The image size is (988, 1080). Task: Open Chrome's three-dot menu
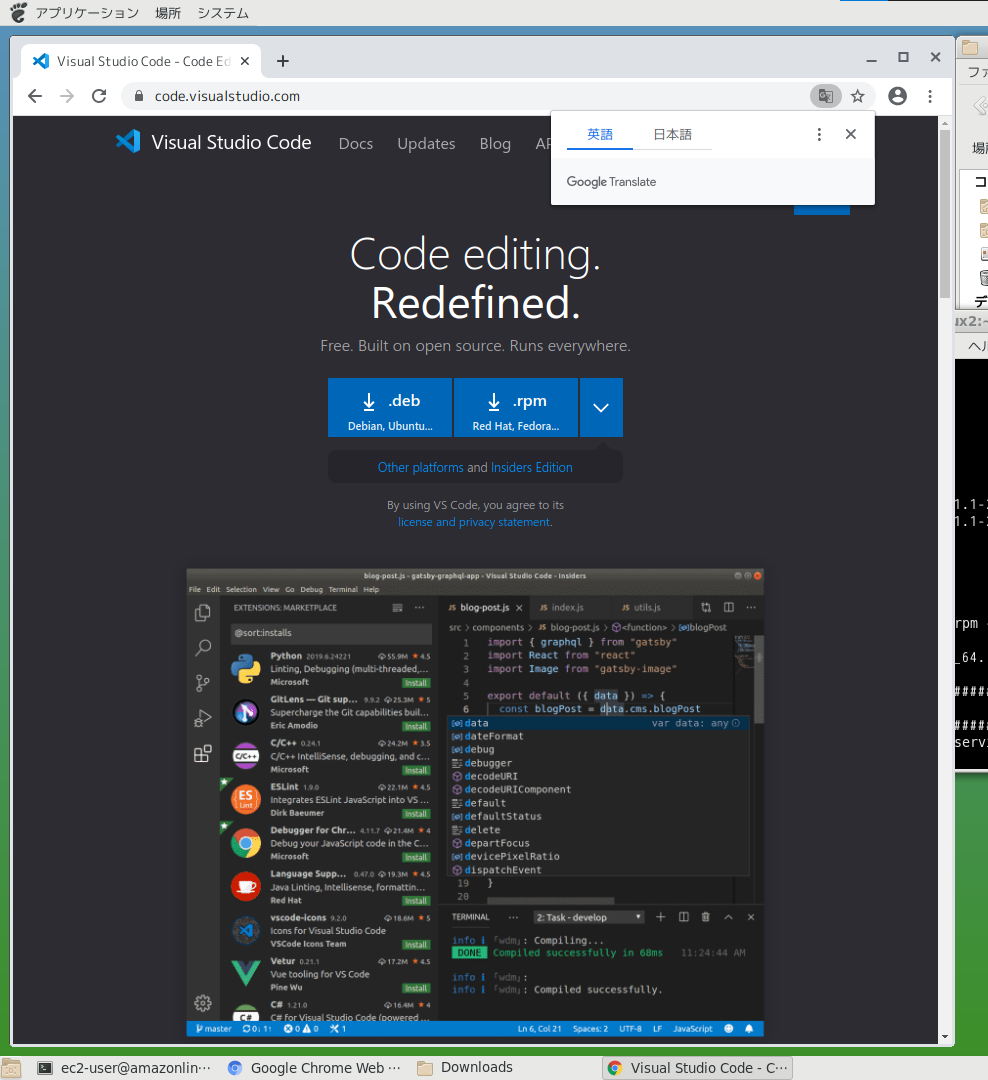(930, 96)
